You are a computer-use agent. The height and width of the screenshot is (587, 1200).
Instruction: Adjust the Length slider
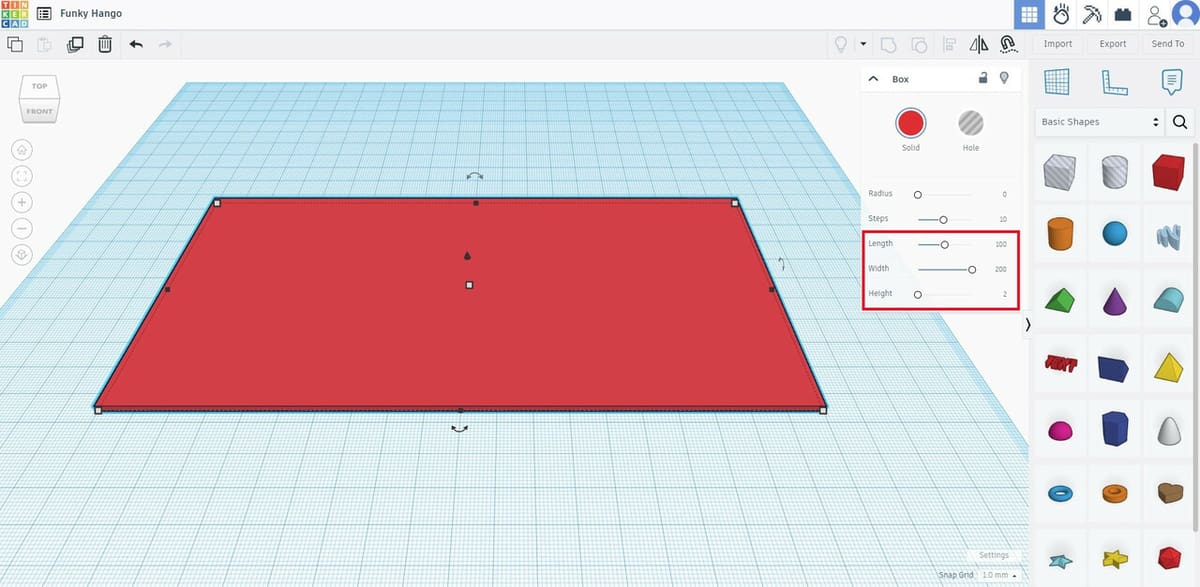(x=944, y=244)
